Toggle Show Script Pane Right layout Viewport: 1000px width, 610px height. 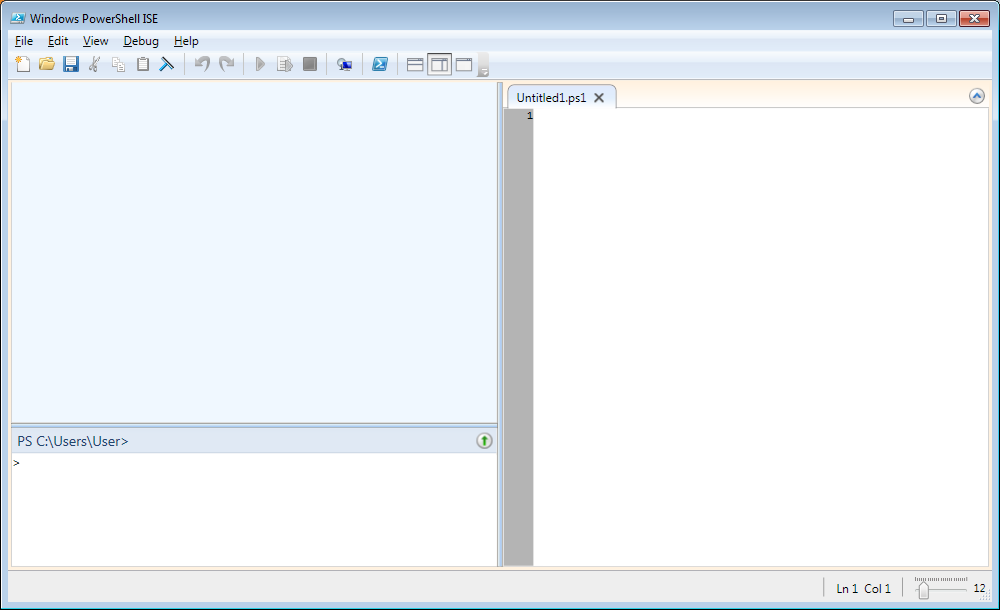tap(440, 63)
